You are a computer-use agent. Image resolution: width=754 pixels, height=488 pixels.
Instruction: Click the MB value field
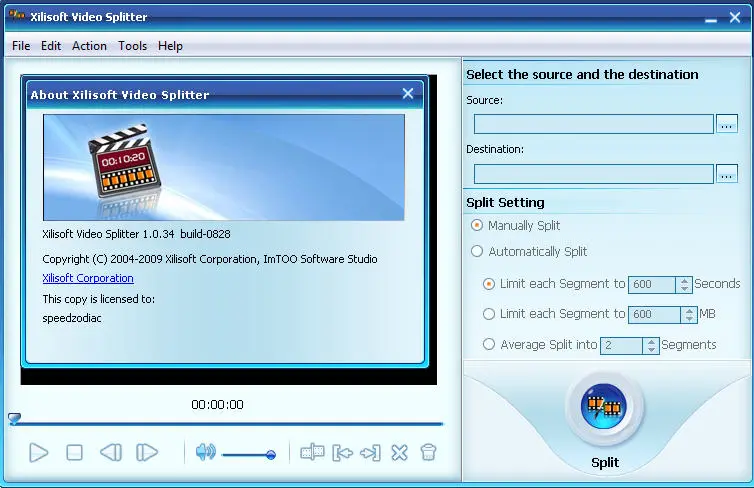click(654, 314)
